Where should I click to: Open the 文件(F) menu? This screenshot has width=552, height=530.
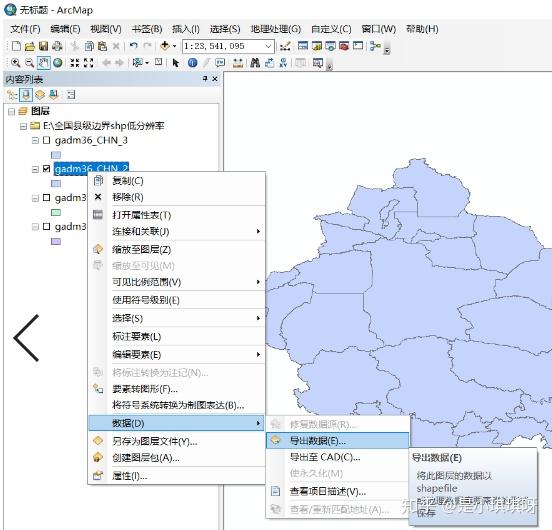pos(25,29)
